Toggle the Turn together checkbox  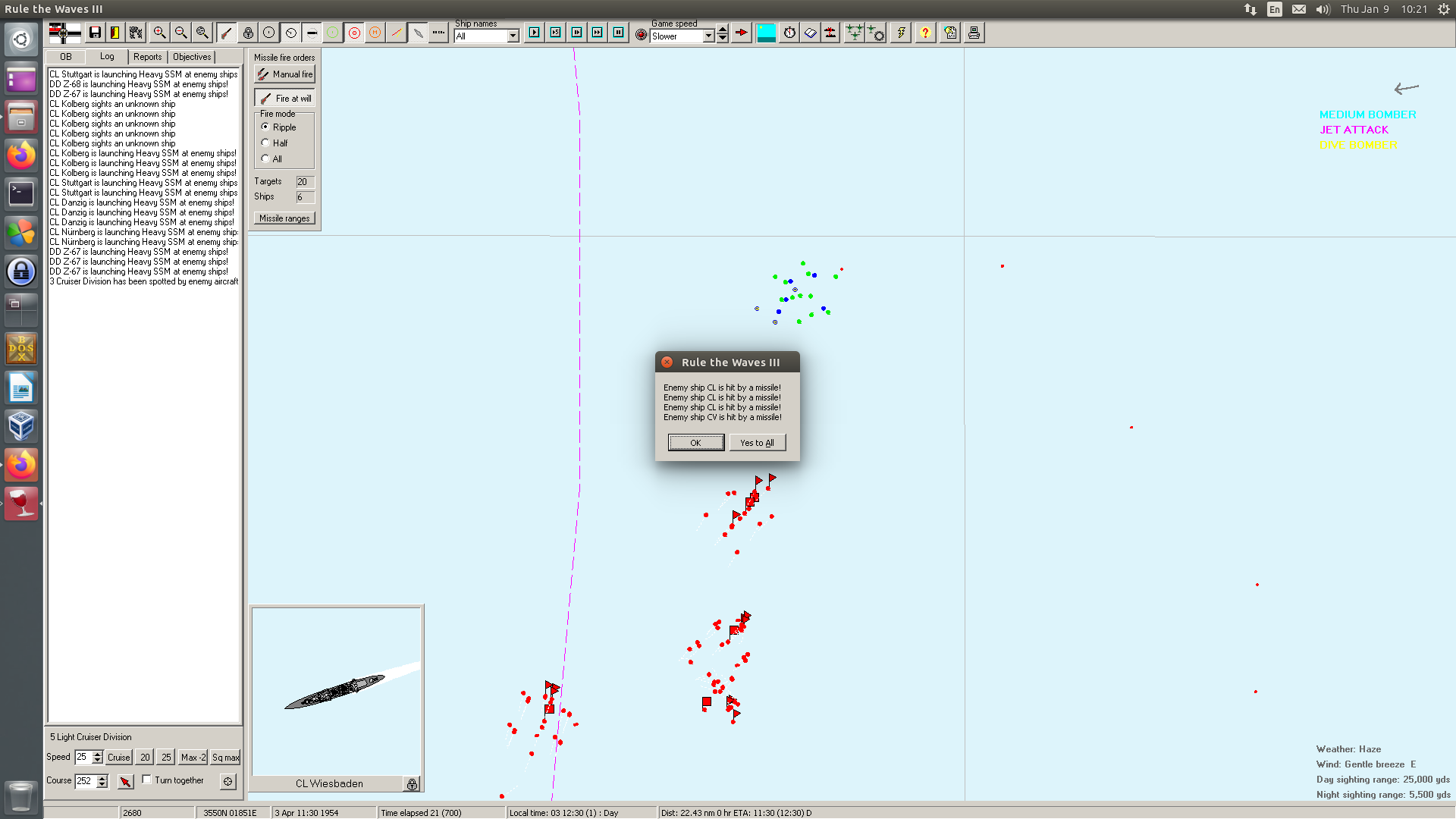(147, 779)
